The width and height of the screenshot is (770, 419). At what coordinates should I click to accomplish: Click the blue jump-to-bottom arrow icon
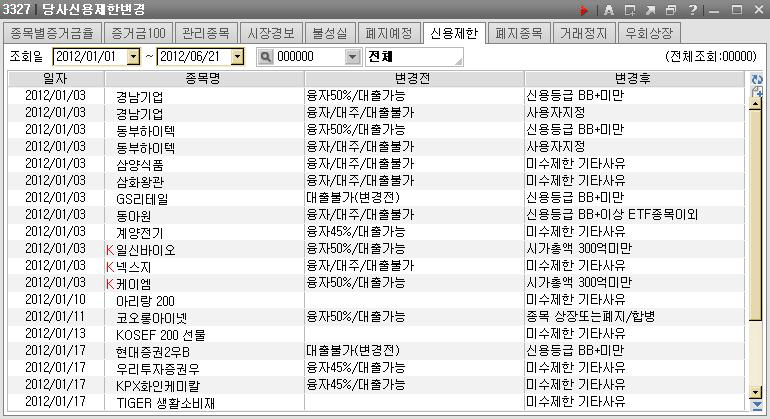pyautogui.click(x=757, y=405)
